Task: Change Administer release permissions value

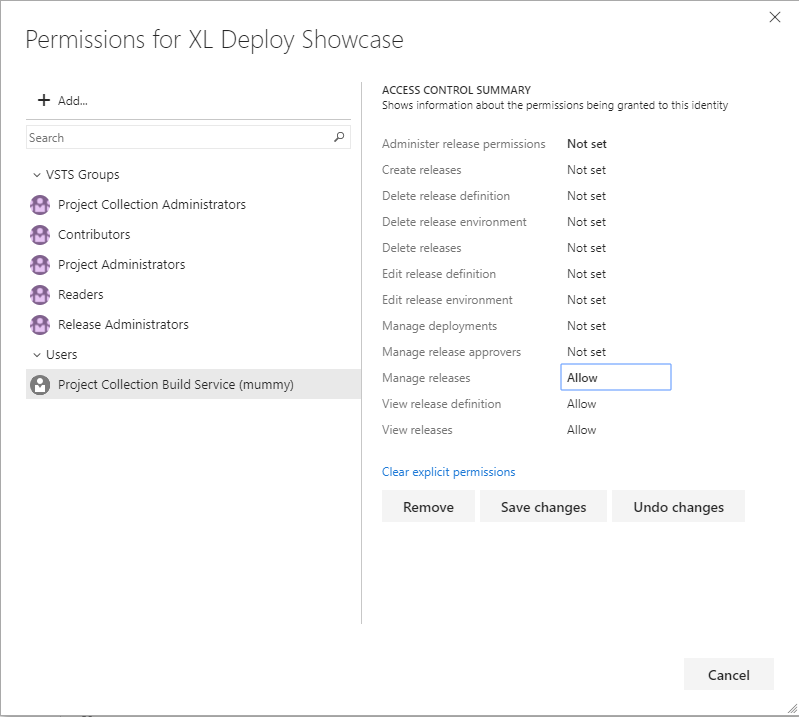Action: [587, 144]
